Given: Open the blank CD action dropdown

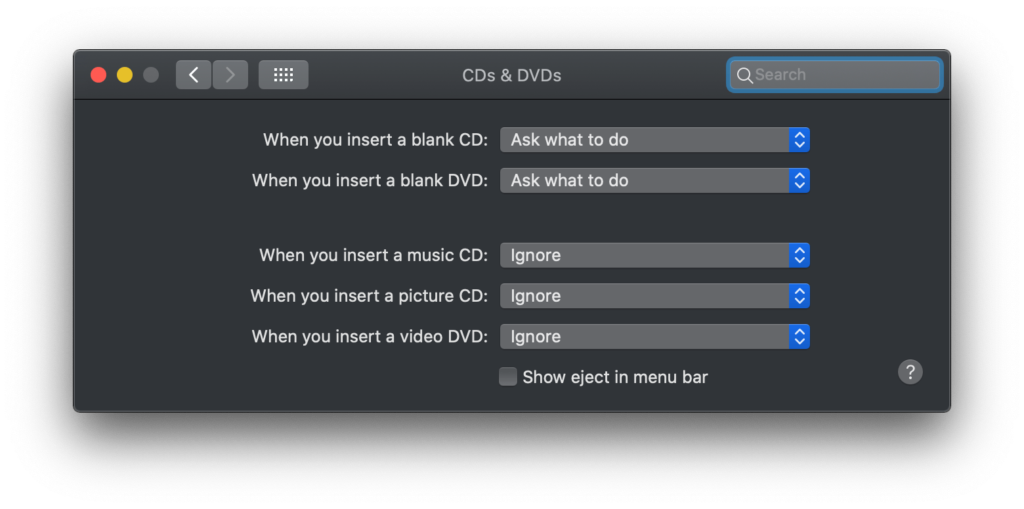Looking at the screenshot, I should click(x=654, y=140).
